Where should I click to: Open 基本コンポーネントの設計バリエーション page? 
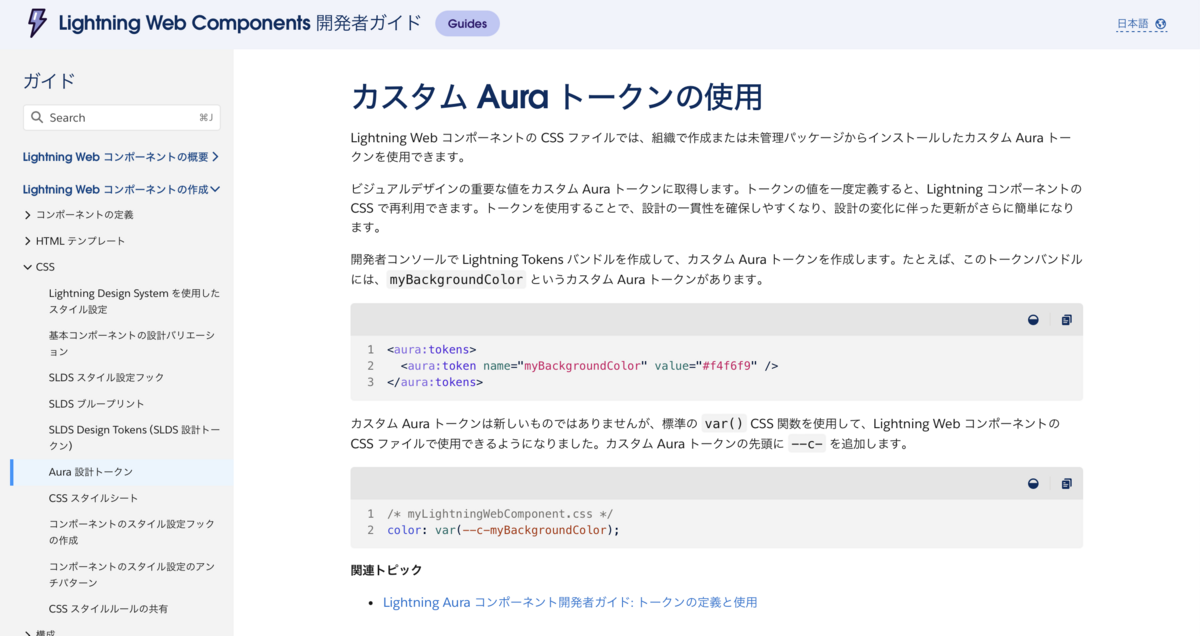[132, 344]
